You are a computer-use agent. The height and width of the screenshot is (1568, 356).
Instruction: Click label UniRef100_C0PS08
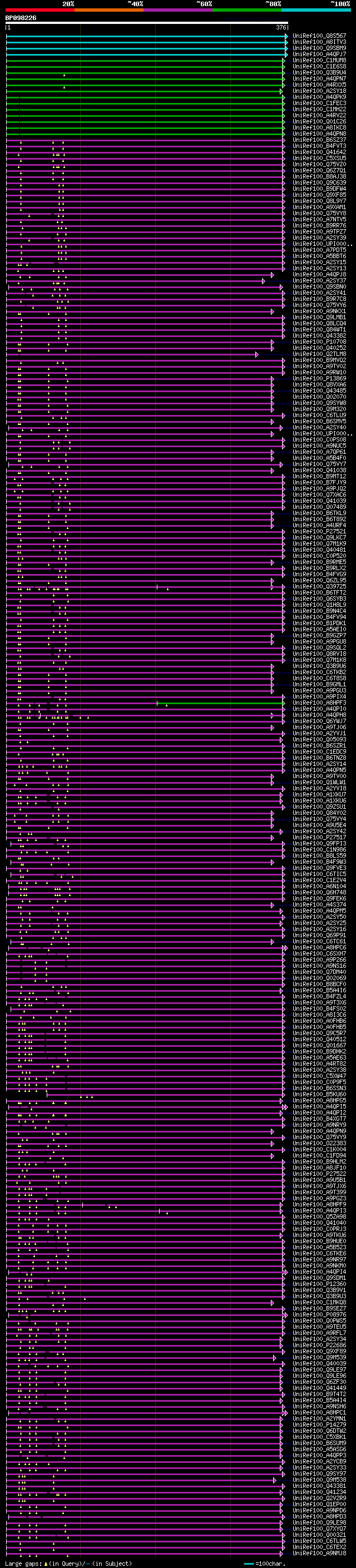319,439
